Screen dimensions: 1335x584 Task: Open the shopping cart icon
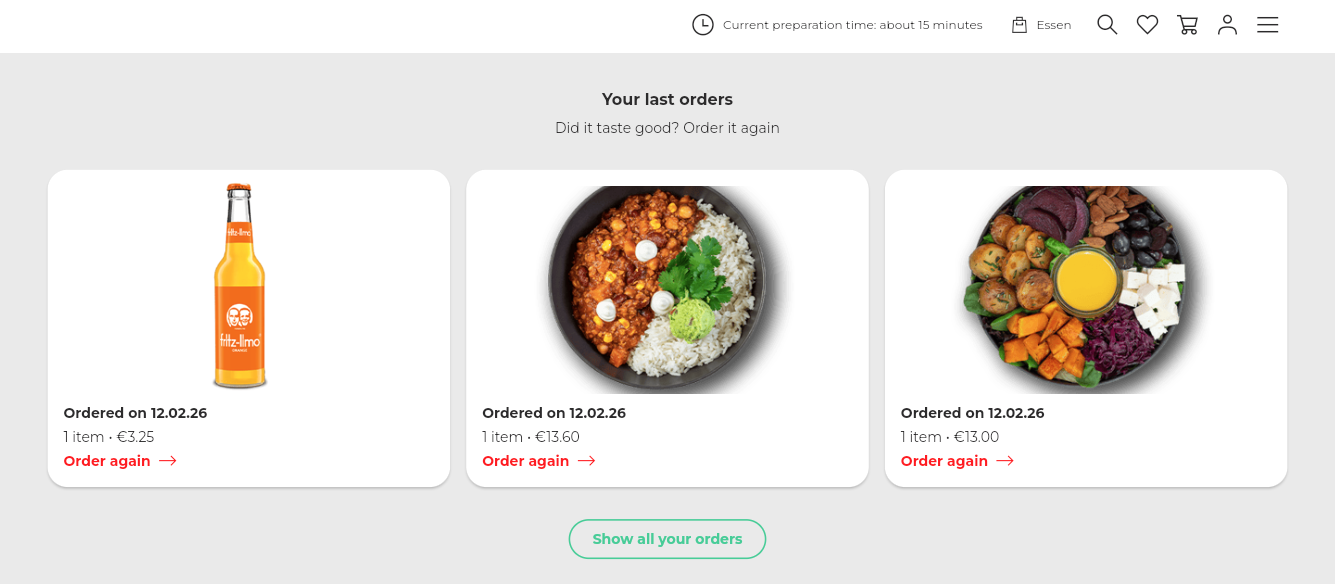point(1188,25)
